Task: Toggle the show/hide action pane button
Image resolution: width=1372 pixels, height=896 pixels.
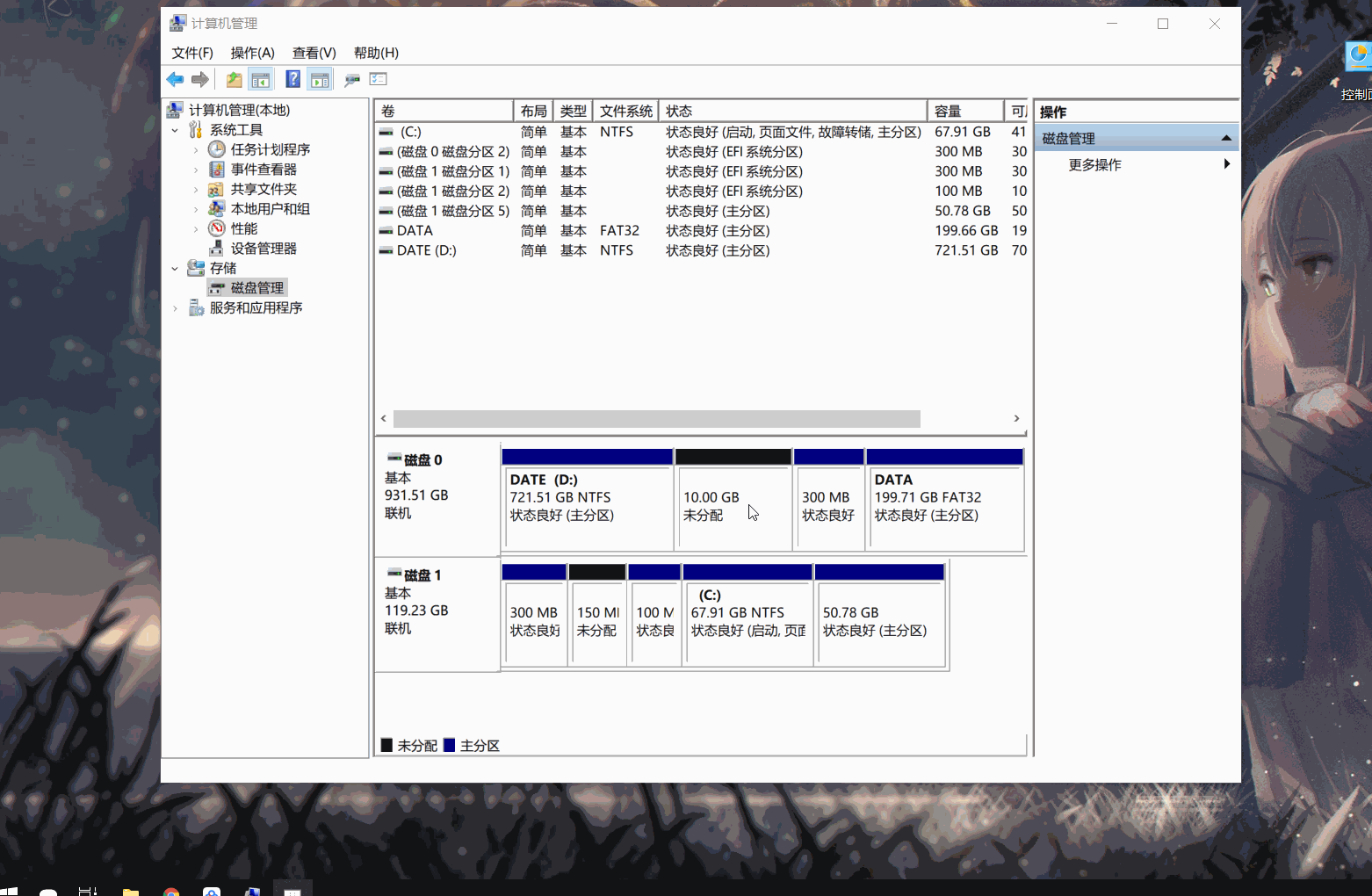Action: [x=320, y=80]
